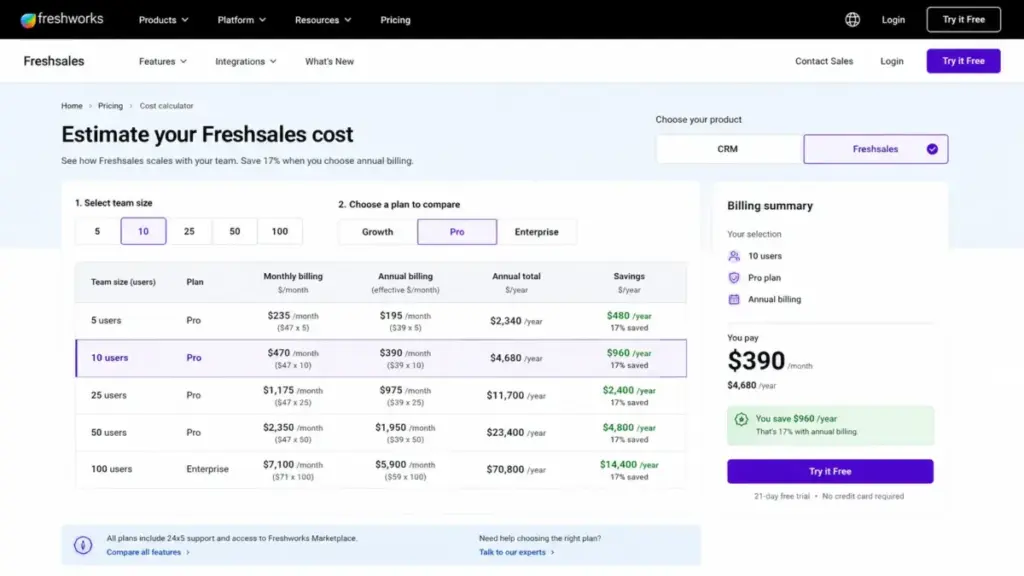The image size is (1024, 576).
Task: Click the Enterprise plan cell in 100 users row
Action: [x=207, y=469]
